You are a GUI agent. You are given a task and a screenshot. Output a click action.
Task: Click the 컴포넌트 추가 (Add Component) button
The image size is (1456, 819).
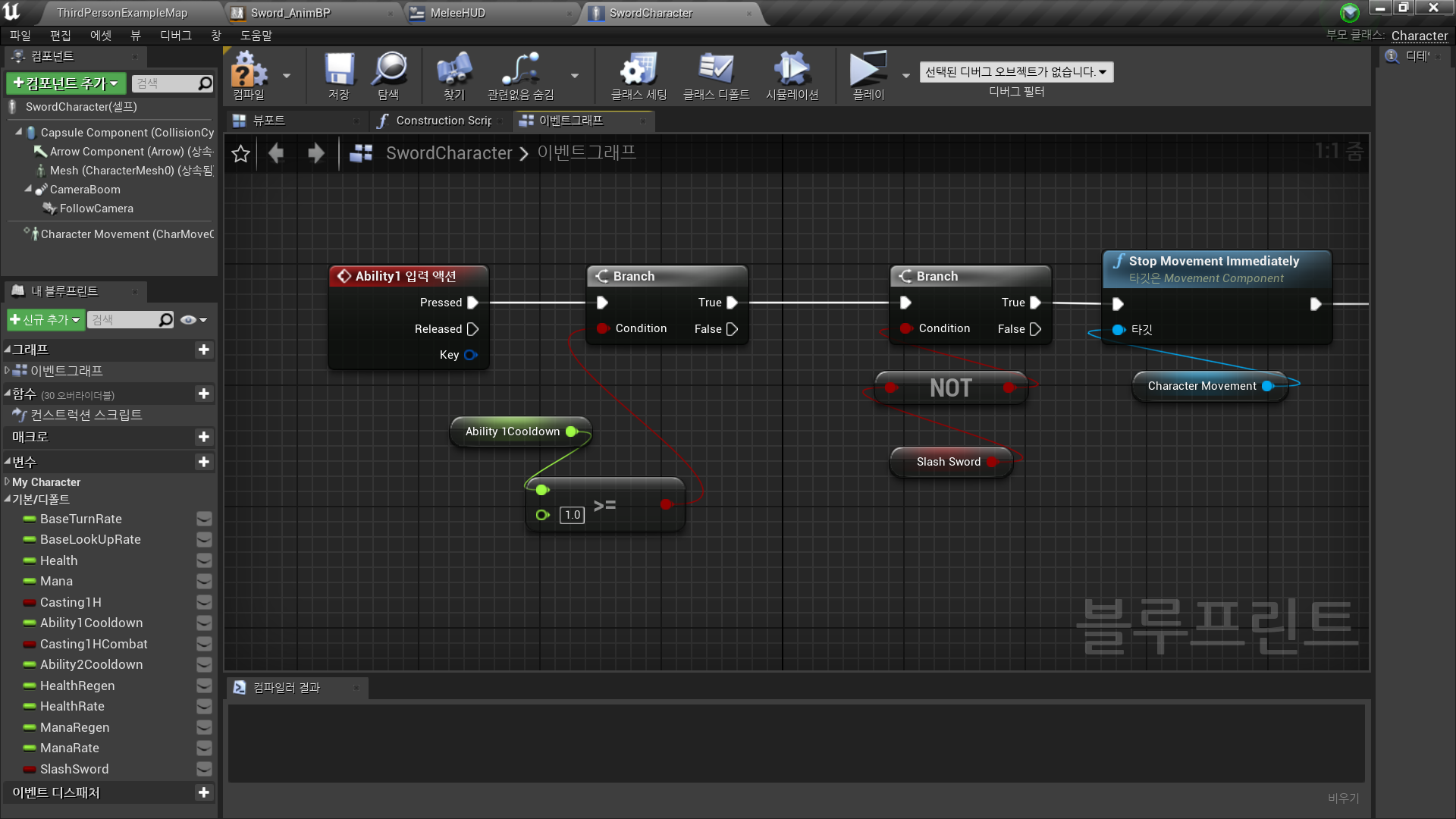point(64,83)
